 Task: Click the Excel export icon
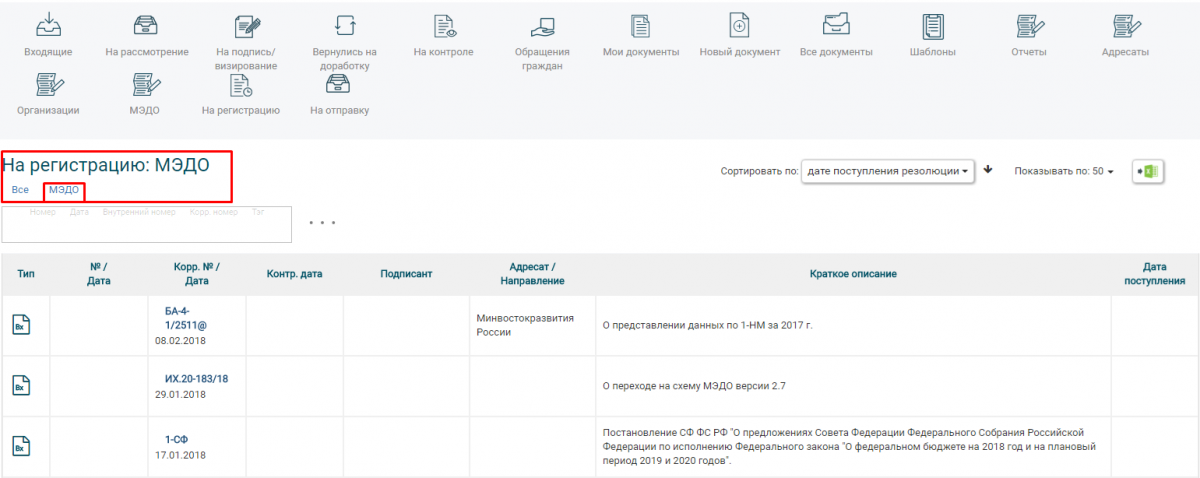point(1148,172)
